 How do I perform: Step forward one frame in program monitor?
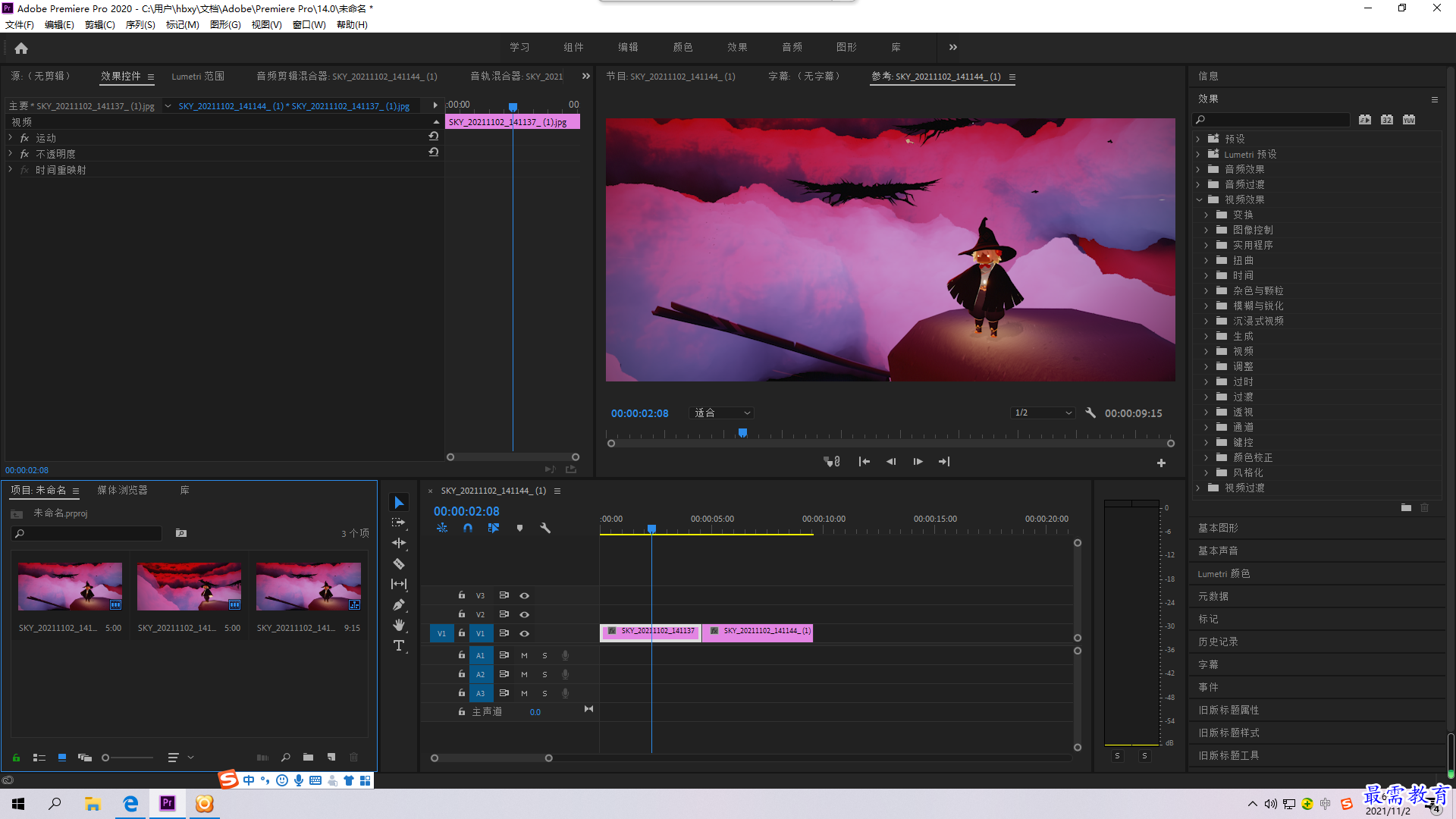pos(918,462)
